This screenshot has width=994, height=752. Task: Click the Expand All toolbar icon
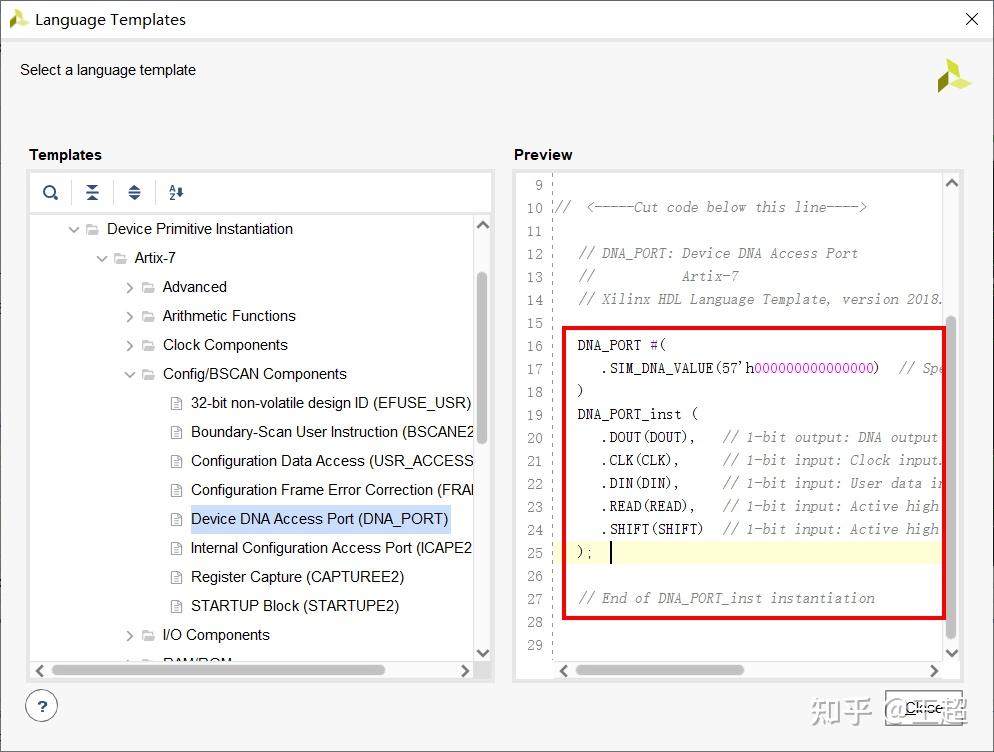(x=134, y=192)
